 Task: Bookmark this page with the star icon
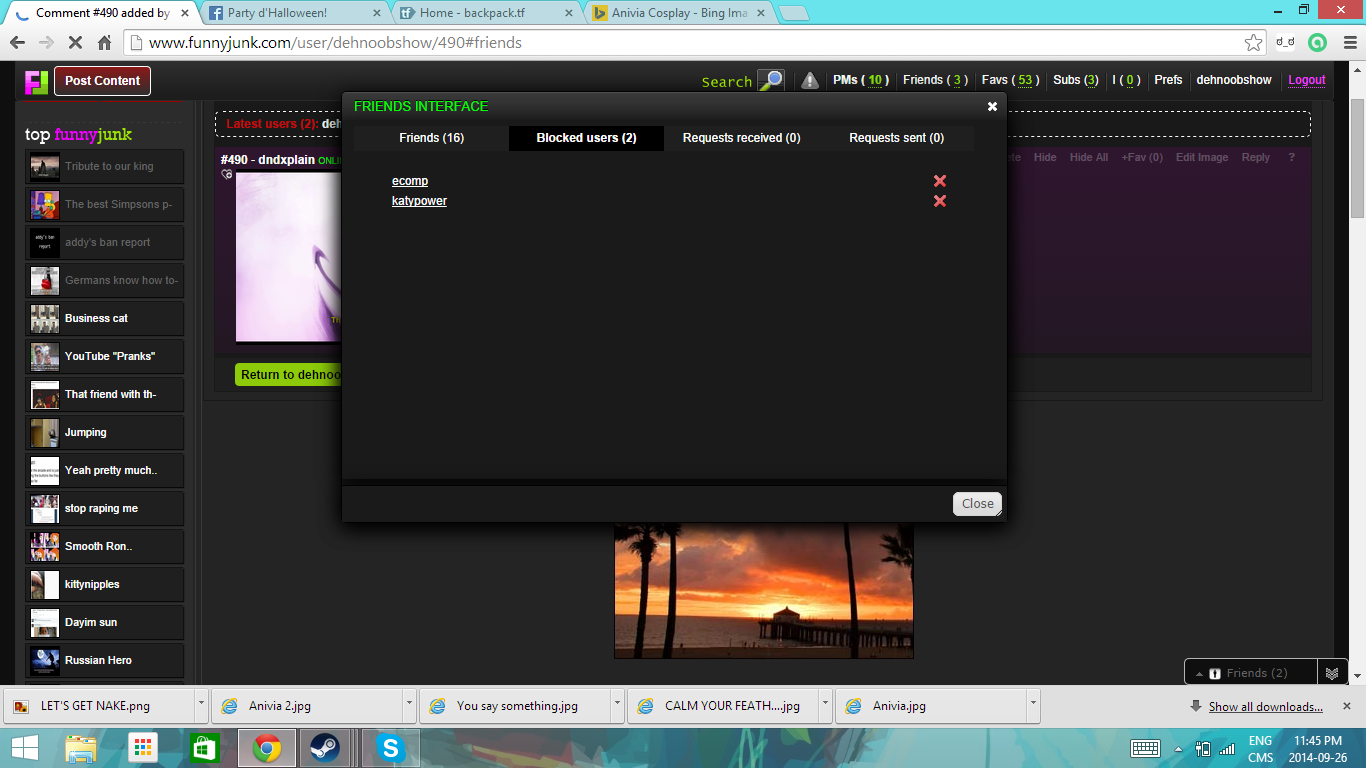pyautogui.click(x=1253, y=43)
